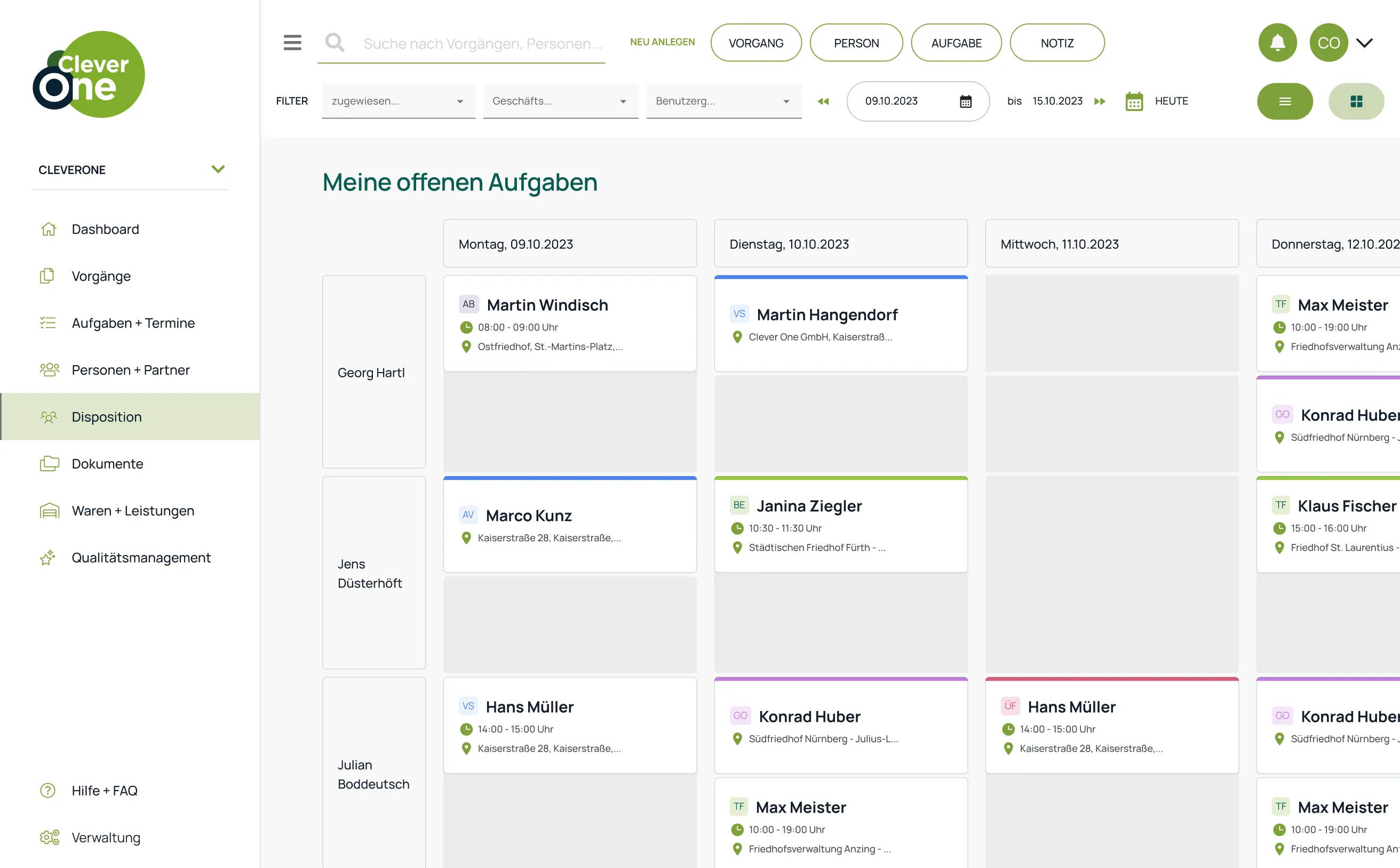The width and height of the screenshot is (1400, 868).
Task: Expand the Geschäfts filter dropdown
Action: click(x=561, y=101)
